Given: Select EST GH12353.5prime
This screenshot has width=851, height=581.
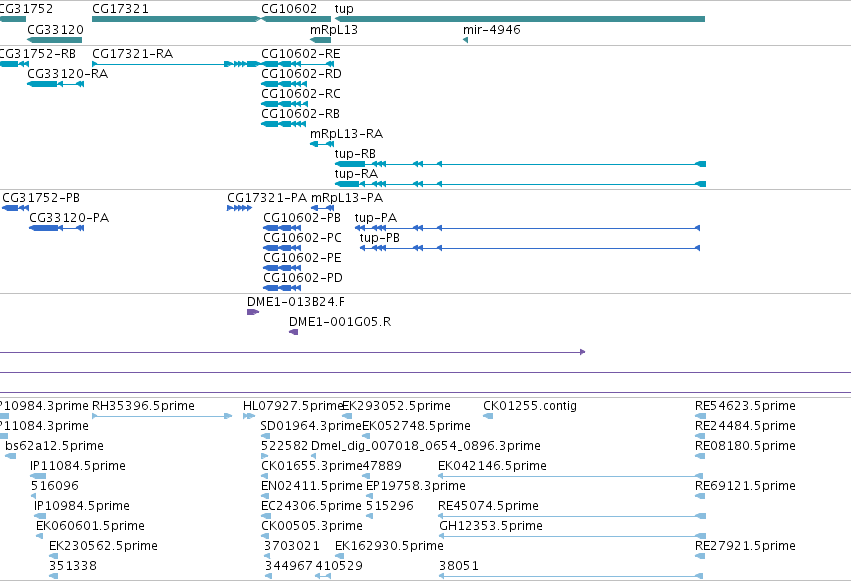Looking at the screenshot, I should pyautogui.click(x=572, y=537).
